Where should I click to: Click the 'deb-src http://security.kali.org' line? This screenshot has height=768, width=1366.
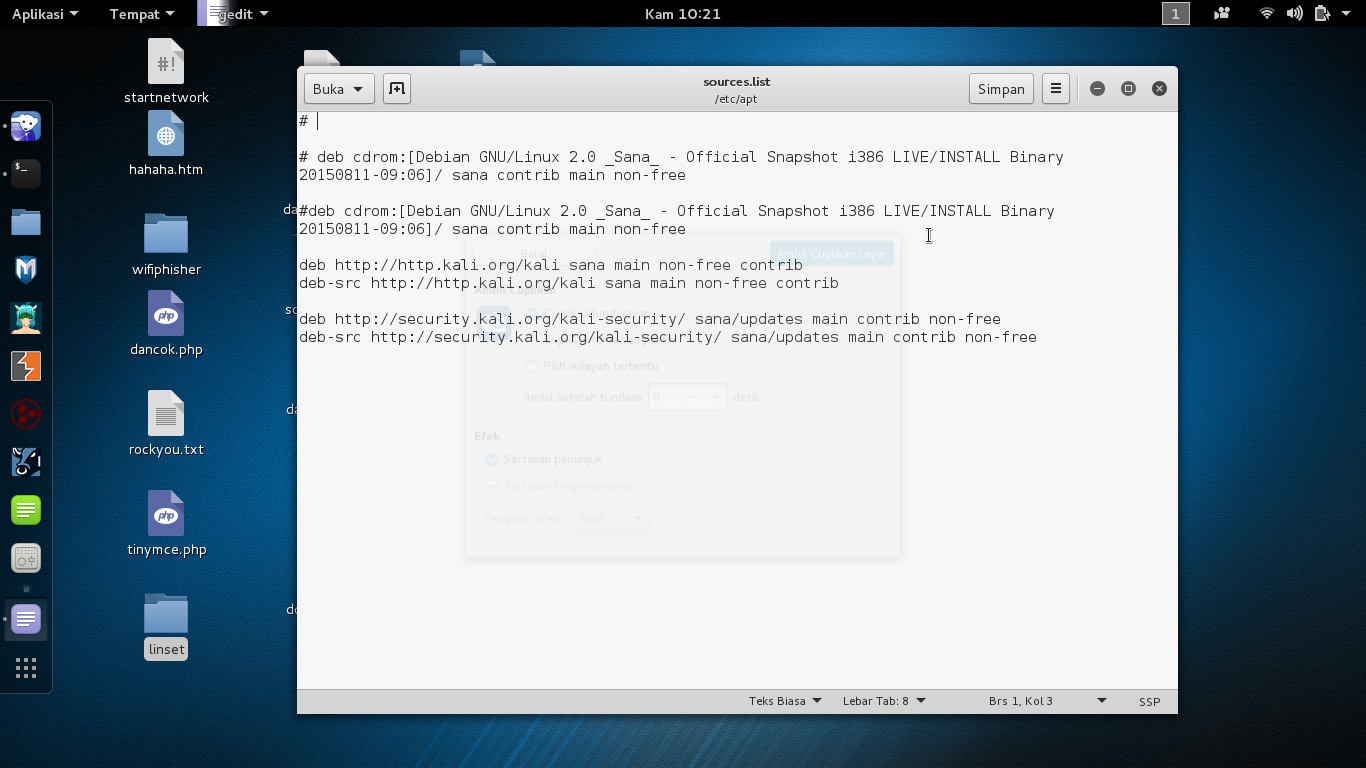tap(668, 337)
